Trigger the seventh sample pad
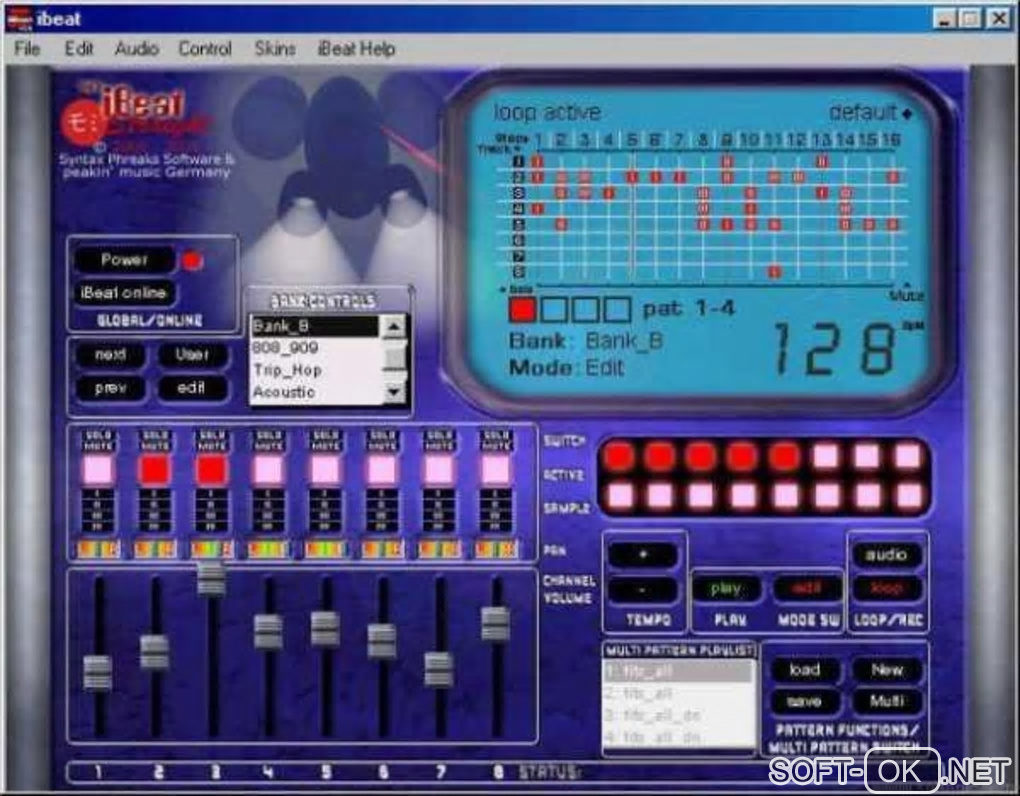The width and height of the screenshot is (1020, 796). tap(867, 496)
